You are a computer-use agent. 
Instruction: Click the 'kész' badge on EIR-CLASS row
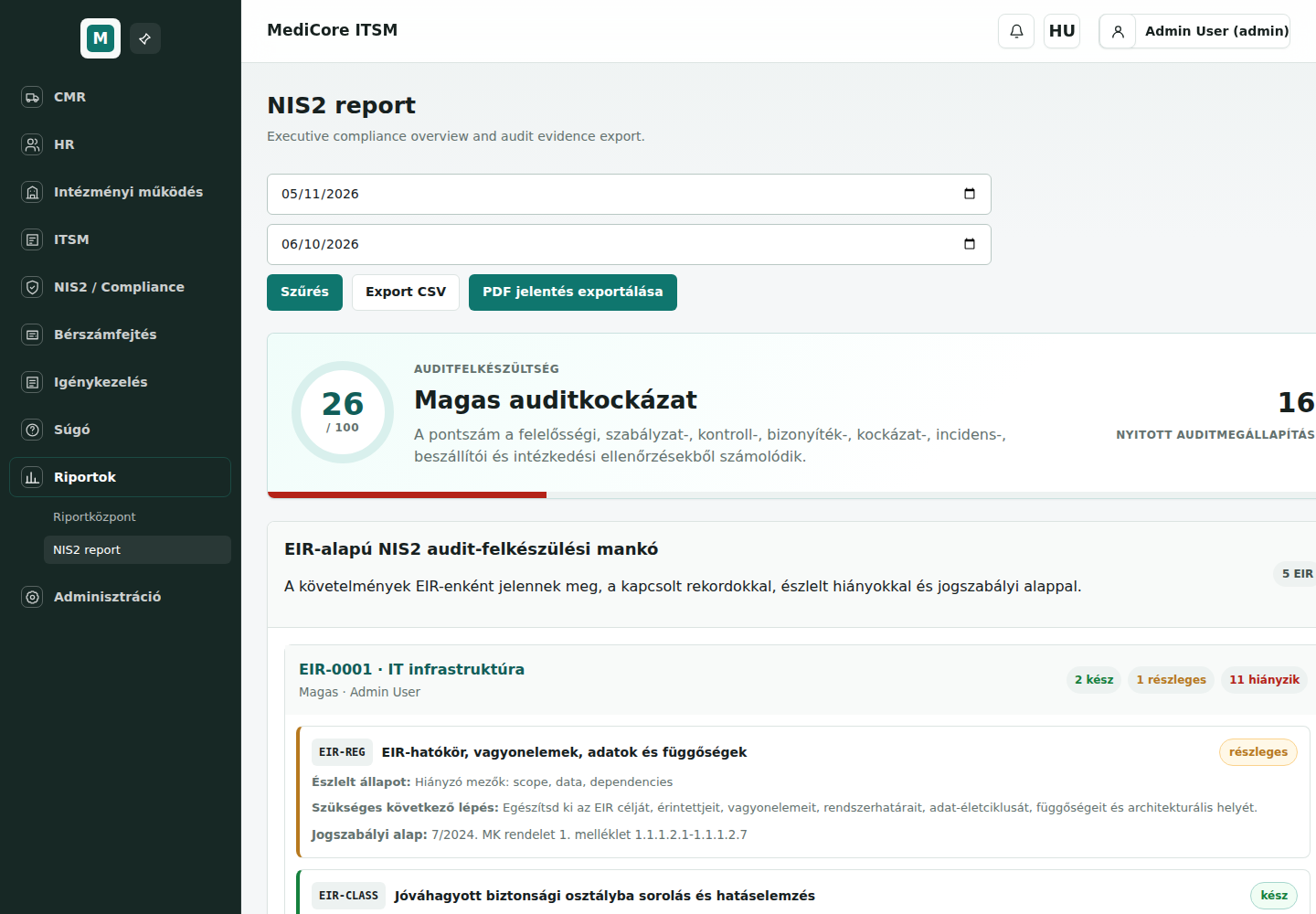1273,896
